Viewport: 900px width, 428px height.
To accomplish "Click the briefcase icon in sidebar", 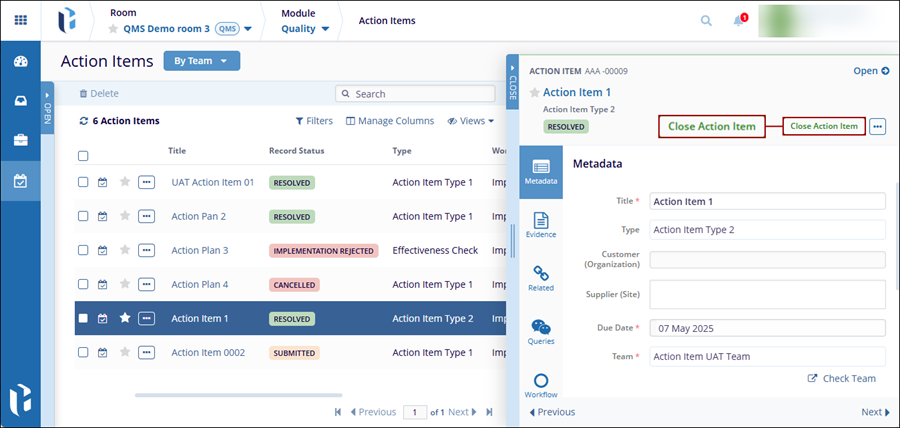I will (20, 140).
